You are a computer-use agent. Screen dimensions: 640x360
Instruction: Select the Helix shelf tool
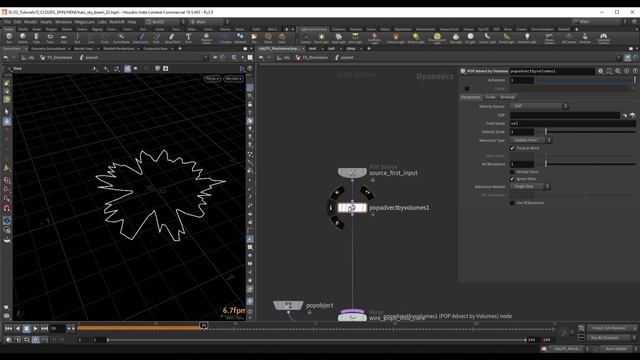(282, 38)
